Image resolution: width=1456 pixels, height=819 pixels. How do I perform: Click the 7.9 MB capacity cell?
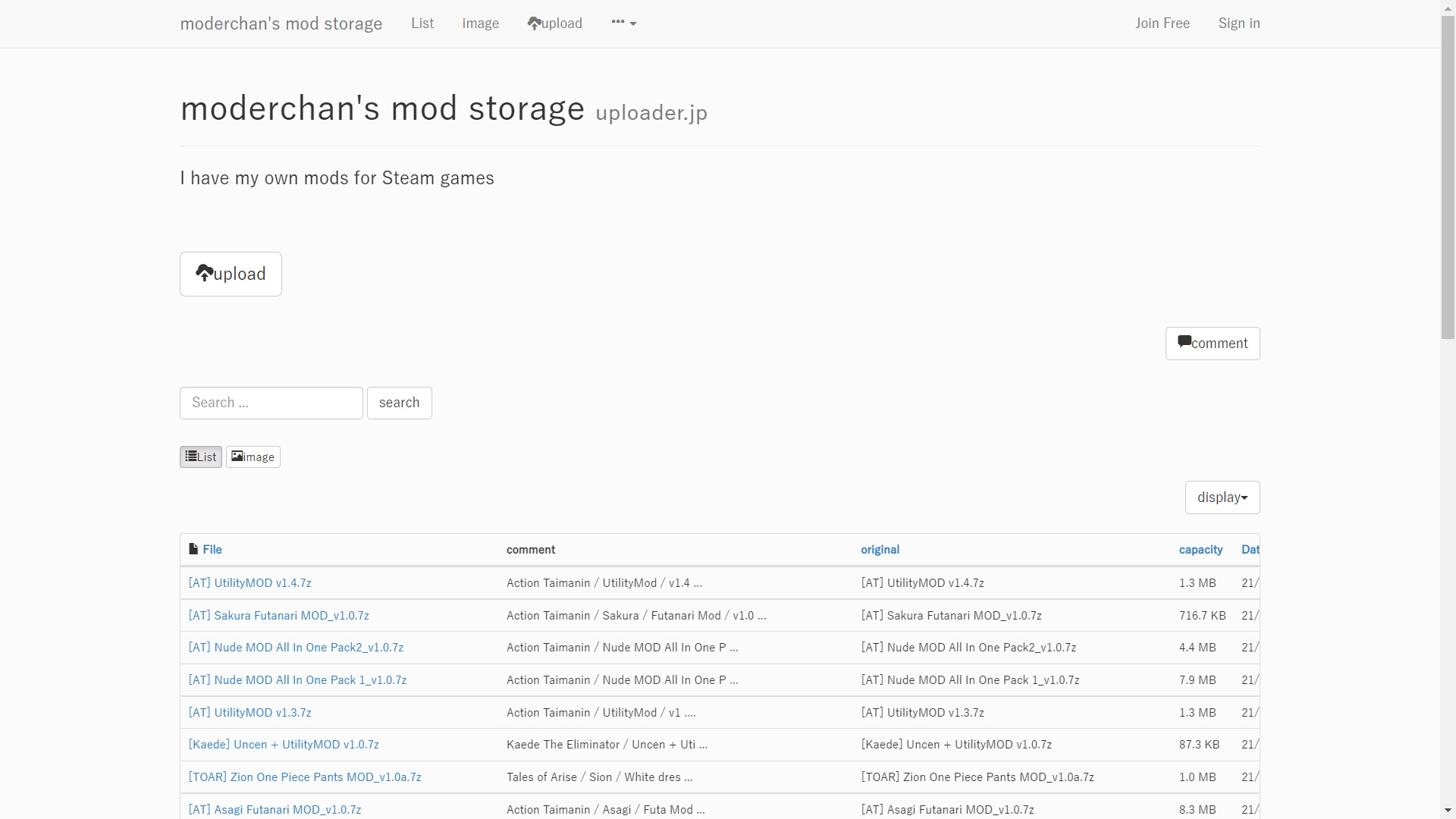pyautogui.click(x=1197, y=680)
